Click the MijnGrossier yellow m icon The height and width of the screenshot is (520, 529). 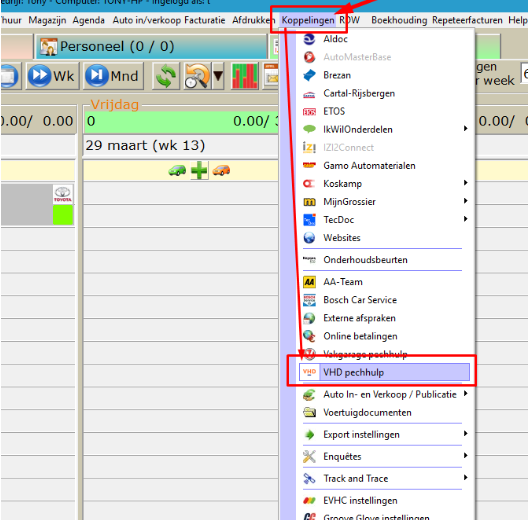click(309, 202)
